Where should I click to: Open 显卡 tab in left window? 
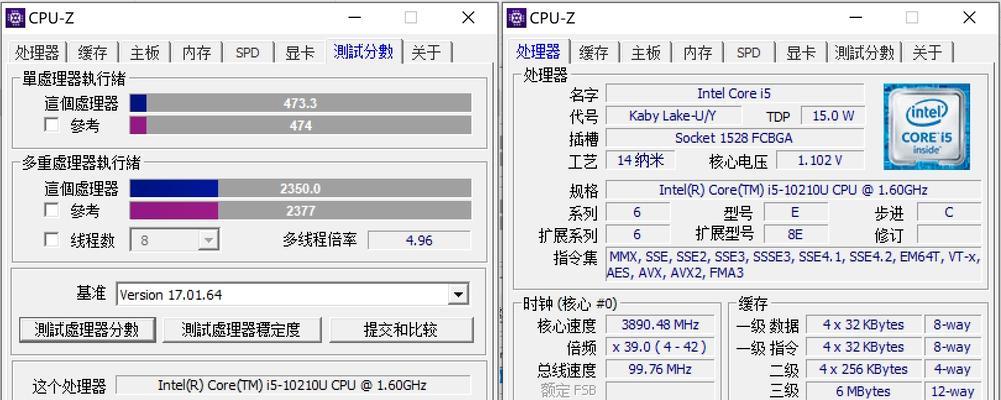299,53
